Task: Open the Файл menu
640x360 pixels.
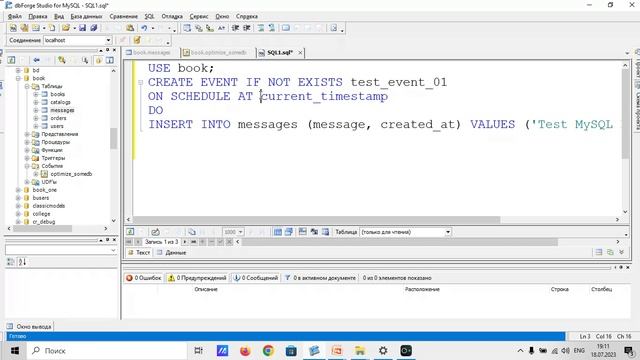Action: click(x=15, y=16)
